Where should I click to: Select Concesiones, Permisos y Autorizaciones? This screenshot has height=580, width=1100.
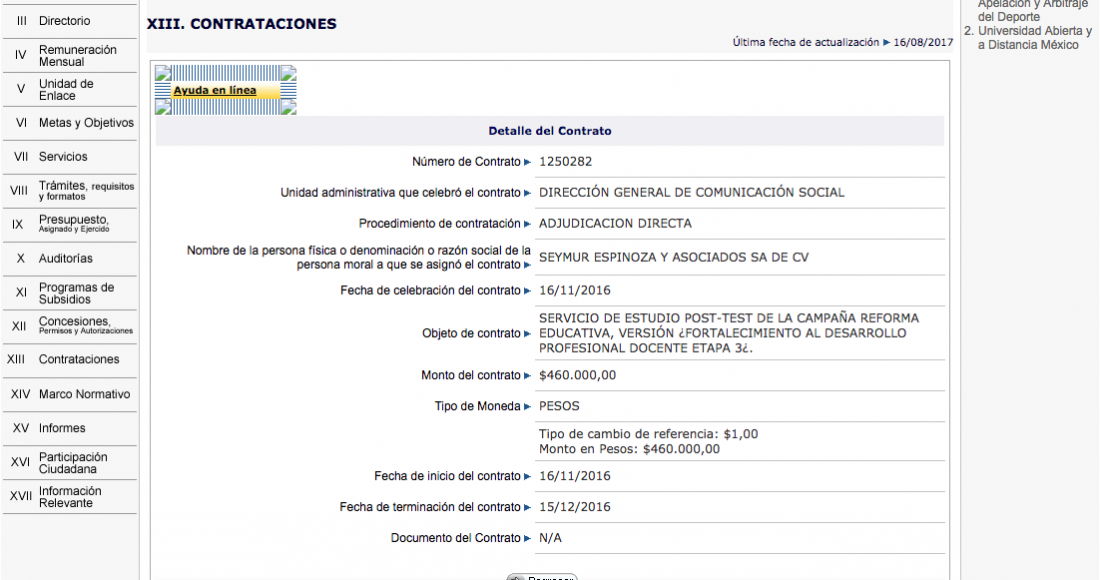[x=85, y=326]
